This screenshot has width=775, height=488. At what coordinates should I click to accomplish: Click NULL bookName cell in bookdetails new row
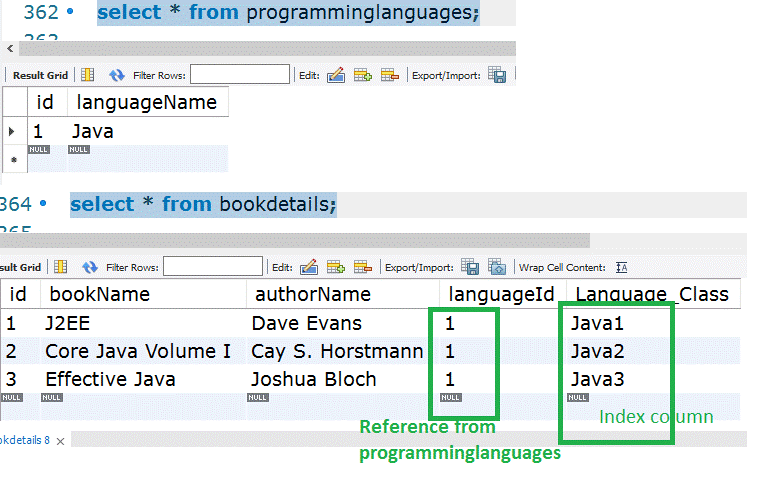click(x=51, y=398)
